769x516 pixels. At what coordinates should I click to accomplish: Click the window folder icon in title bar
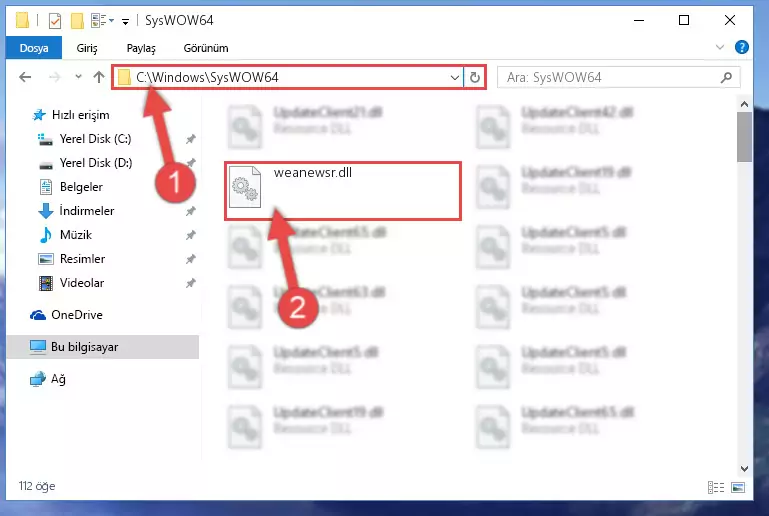click(x=22, y=21)
